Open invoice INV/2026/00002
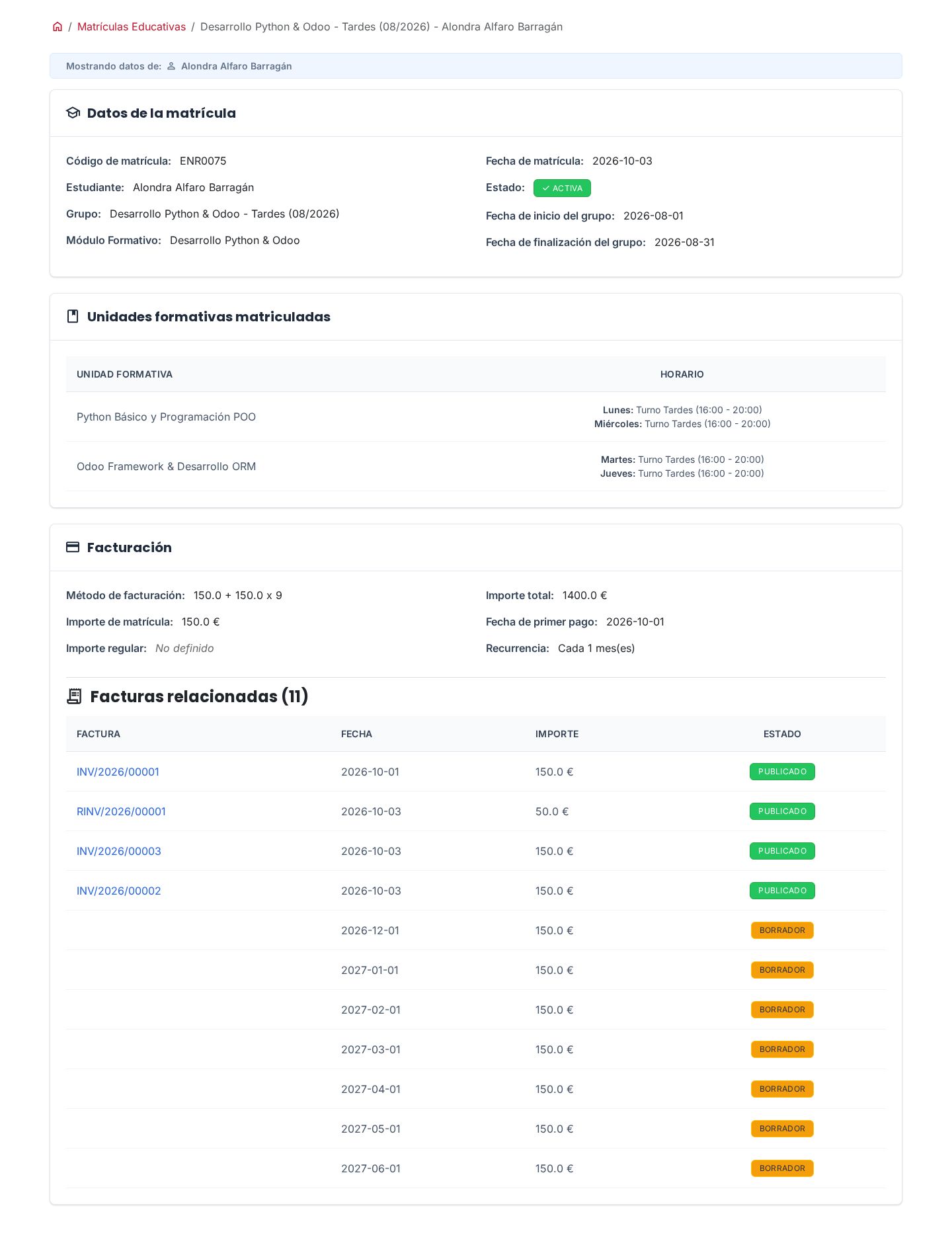The height and width of the screenshot is (1253, 952). coord(119,891)
